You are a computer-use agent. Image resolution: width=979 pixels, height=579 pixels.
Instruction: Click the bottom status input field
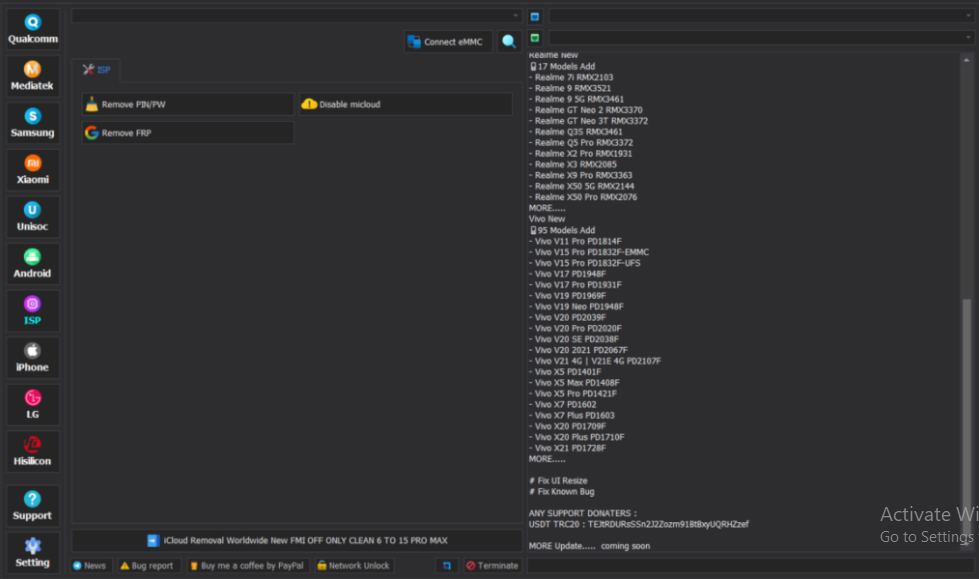pyautogui.click(x=750, y=565)
